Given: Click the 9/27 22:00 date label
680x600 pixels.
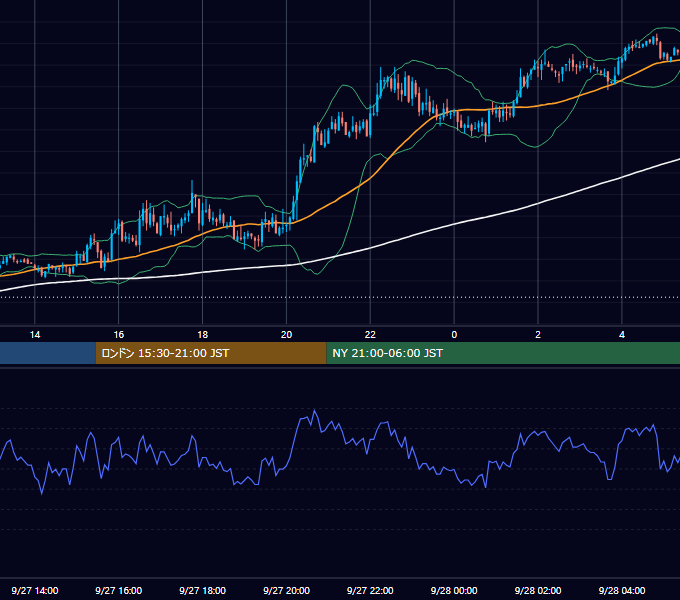Looking at the screenshot, I should click(370, 590).
